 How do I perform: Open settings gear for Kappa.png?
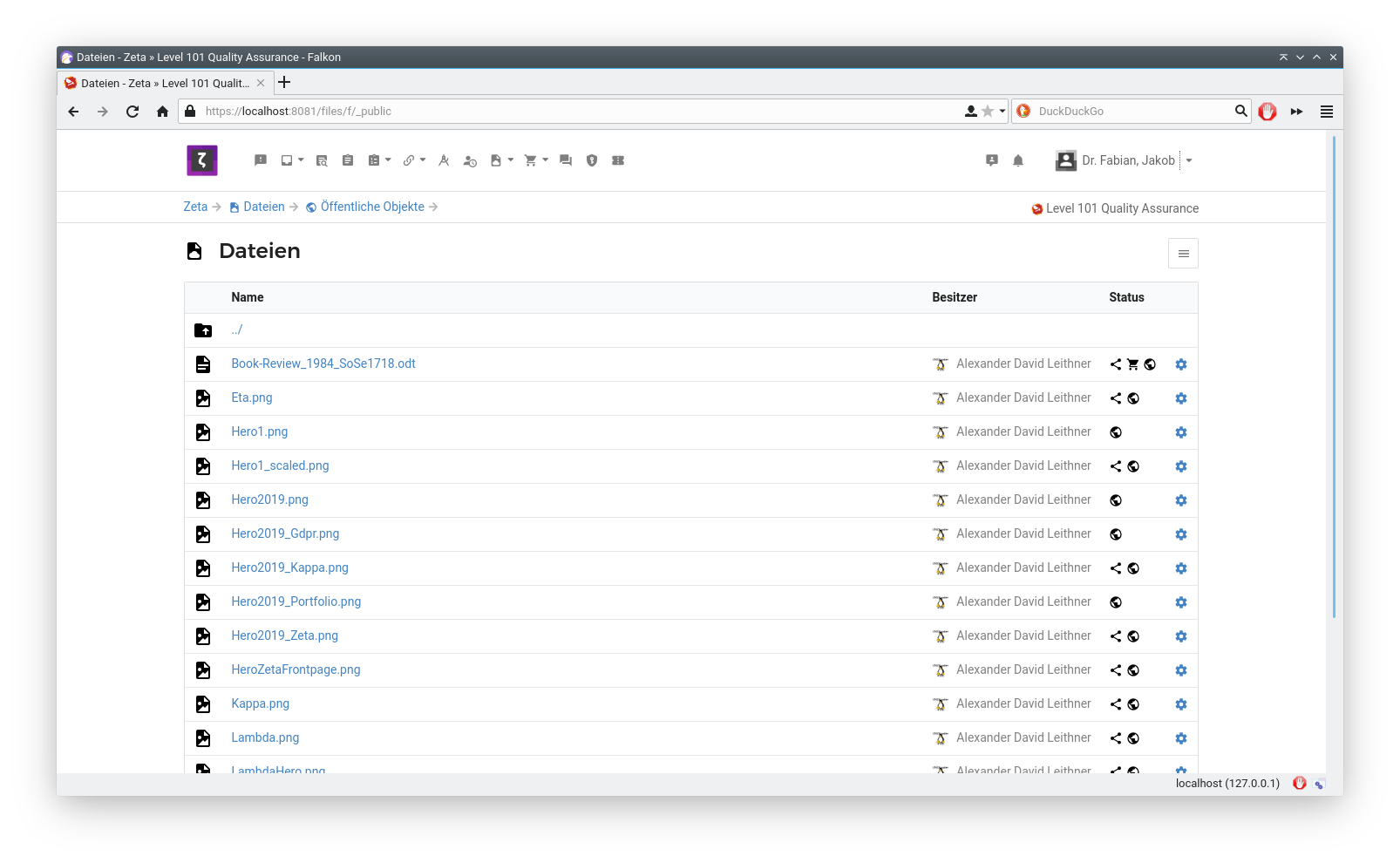tap(1181, 704)
